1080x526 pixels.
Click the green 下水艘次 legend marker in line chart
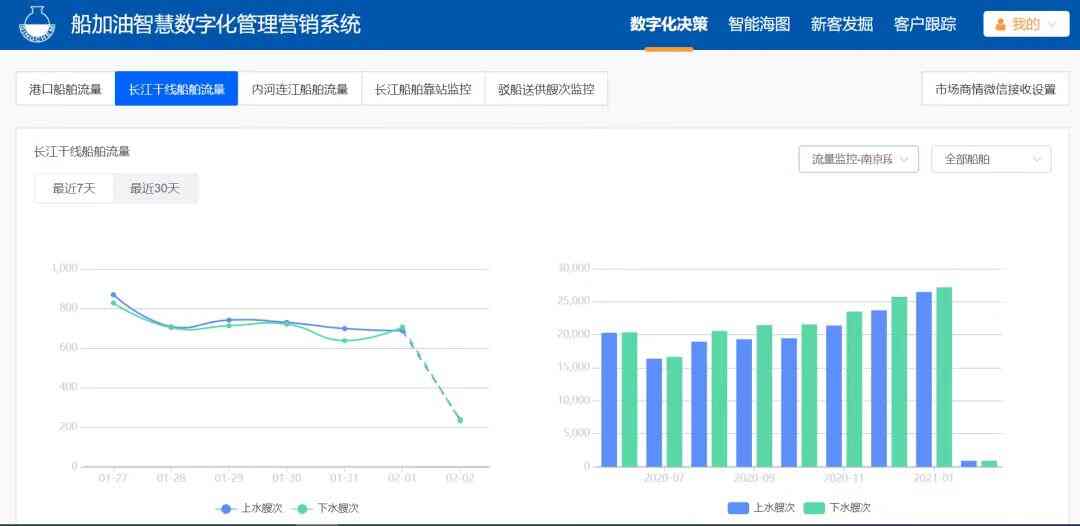(303, 508)
